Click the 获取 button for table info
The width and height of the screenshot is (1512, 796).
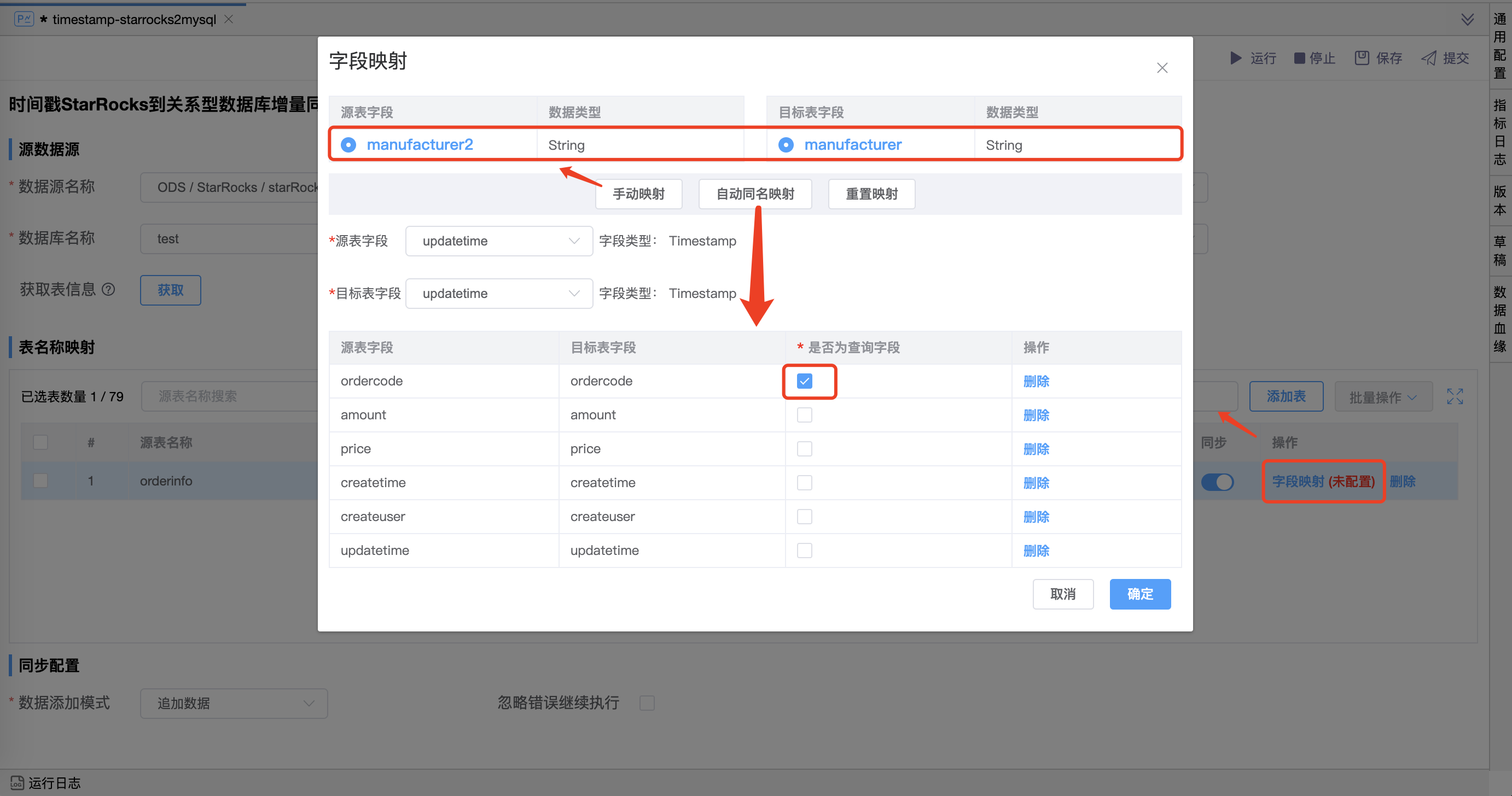coord(170,290)
